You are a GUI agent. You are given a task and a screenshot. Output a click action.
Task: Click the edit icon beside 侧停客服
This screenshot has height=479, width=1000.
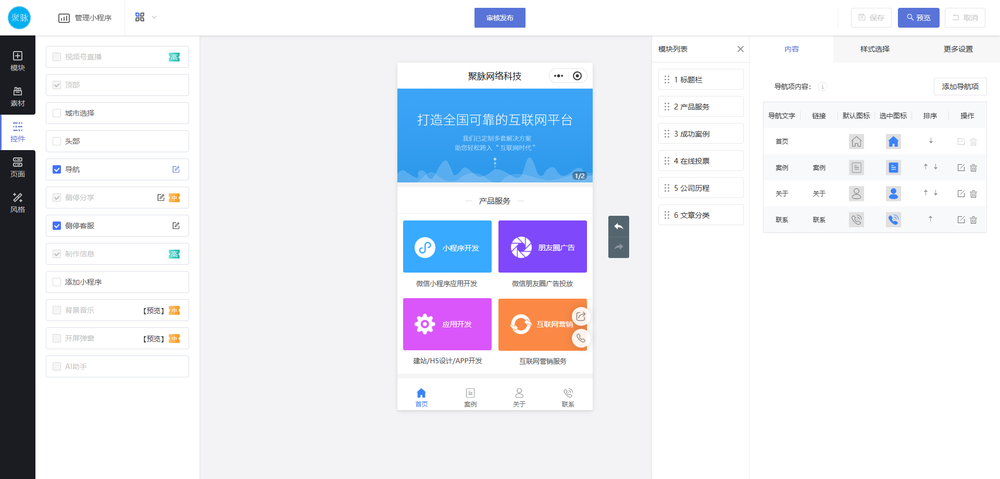coord(176,226)
